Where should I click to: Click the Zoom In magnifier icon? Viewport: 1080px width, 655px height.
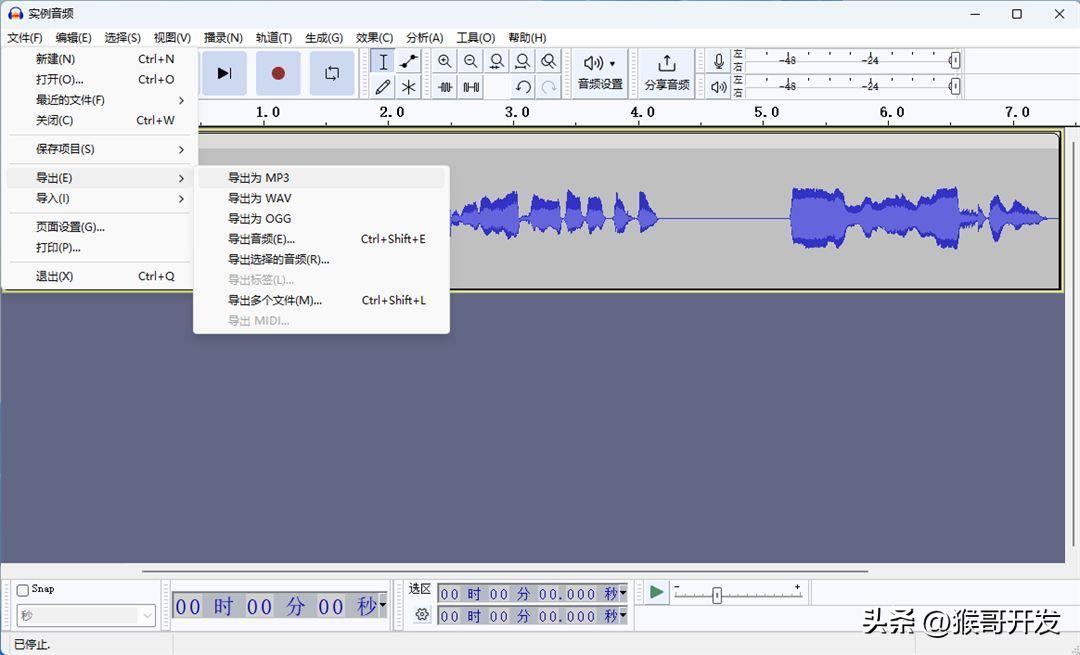pos(444,61)
